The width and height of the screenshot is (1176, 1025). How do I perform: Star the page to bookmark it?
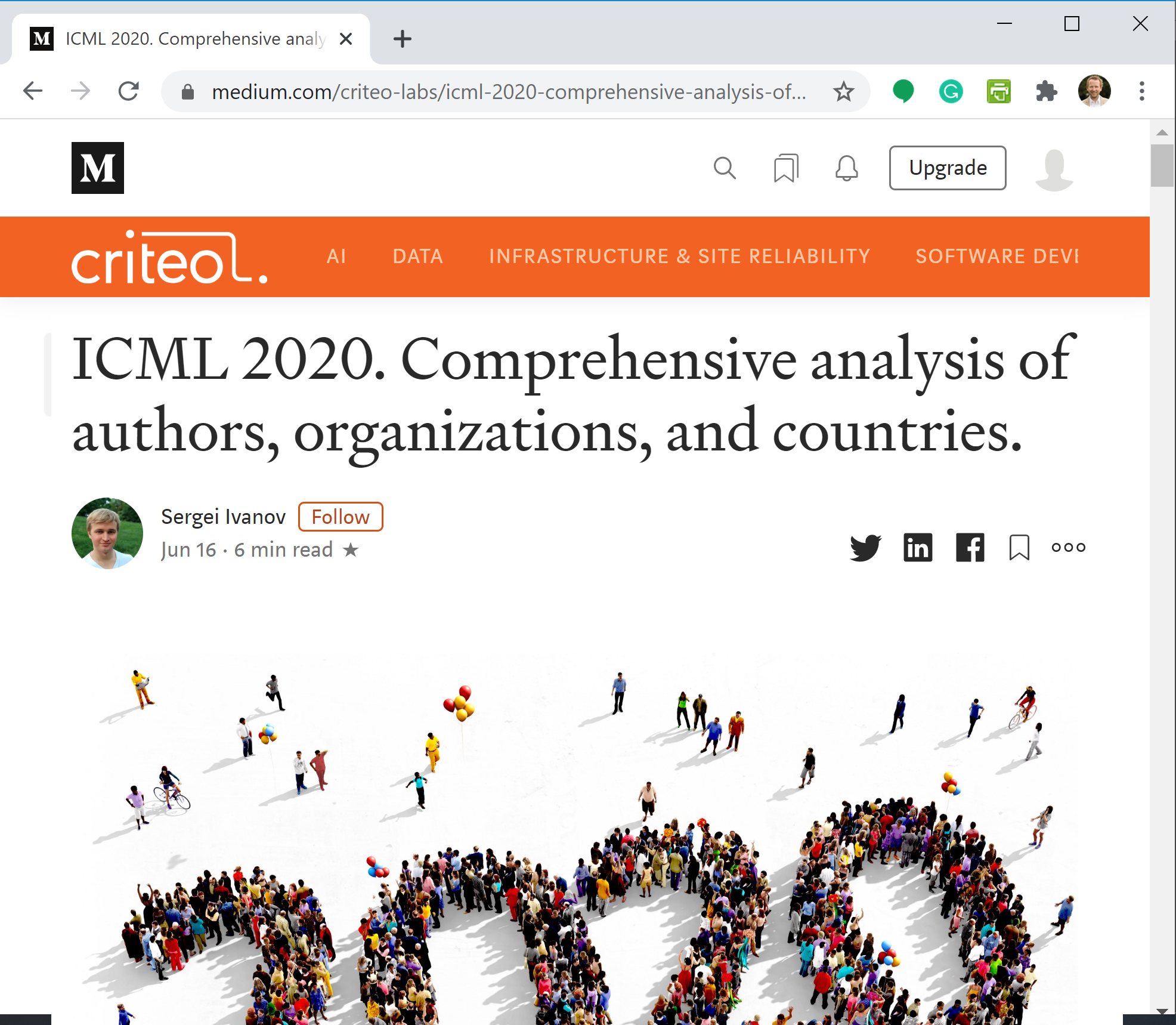click(843, 91)
